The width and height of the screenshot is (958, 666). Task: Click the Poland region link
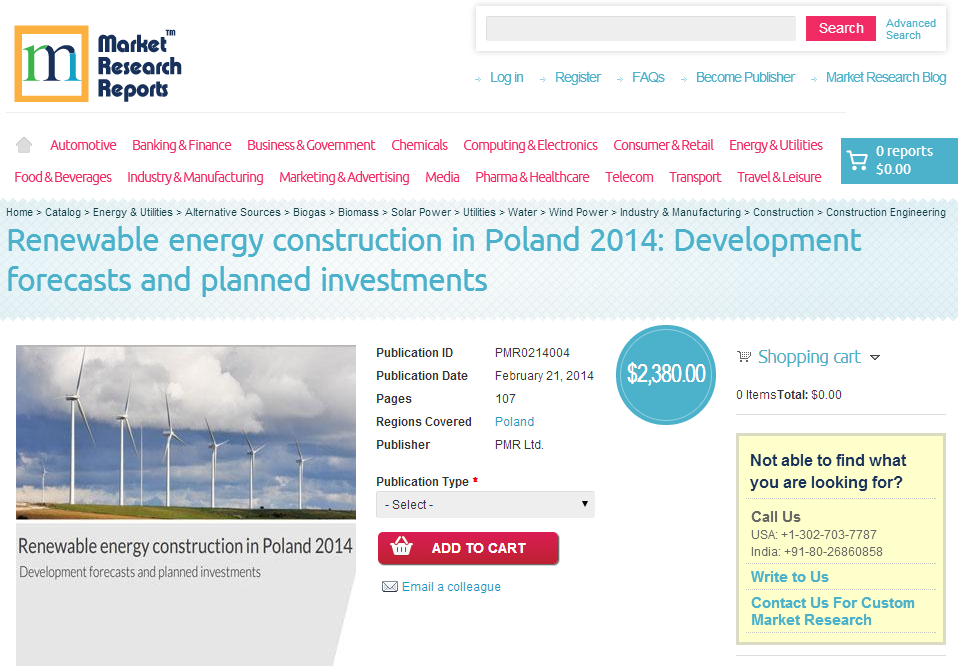click(x=514, y=422)
